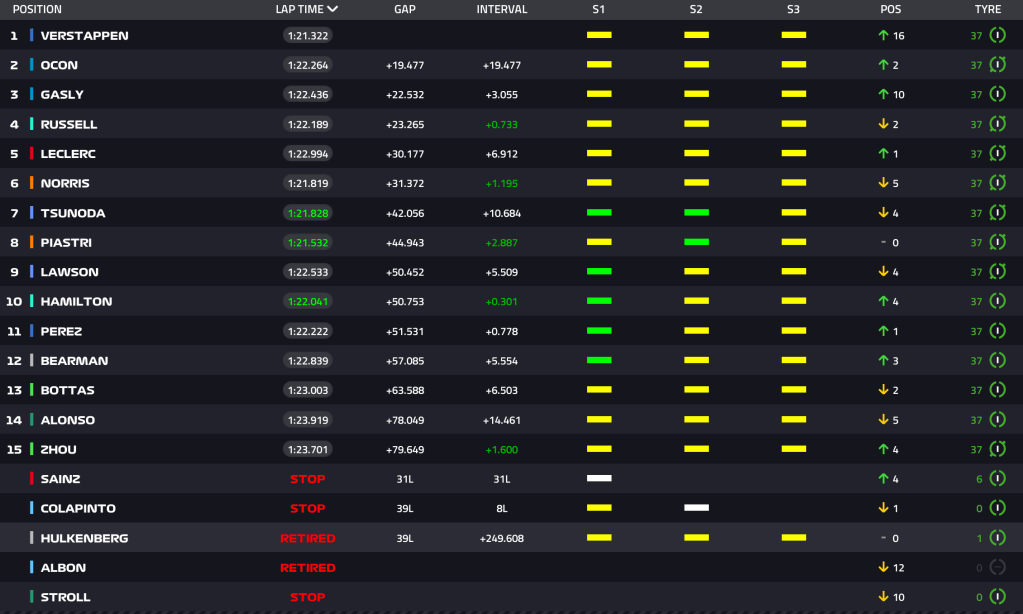Sort by the POSITION column header
Image resolution: width=1023 pixels, height=614 pixels.
37,9
